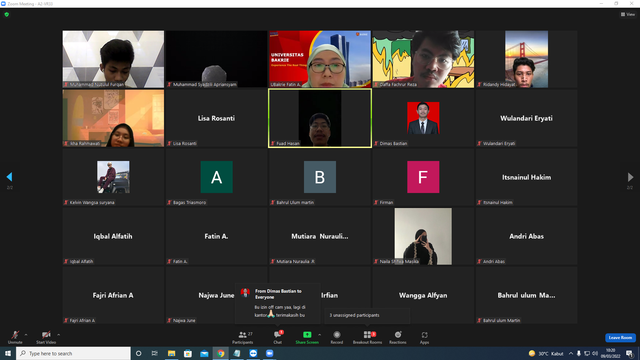
Task: Click the taskbar search box
Action: tap(73, 353)
